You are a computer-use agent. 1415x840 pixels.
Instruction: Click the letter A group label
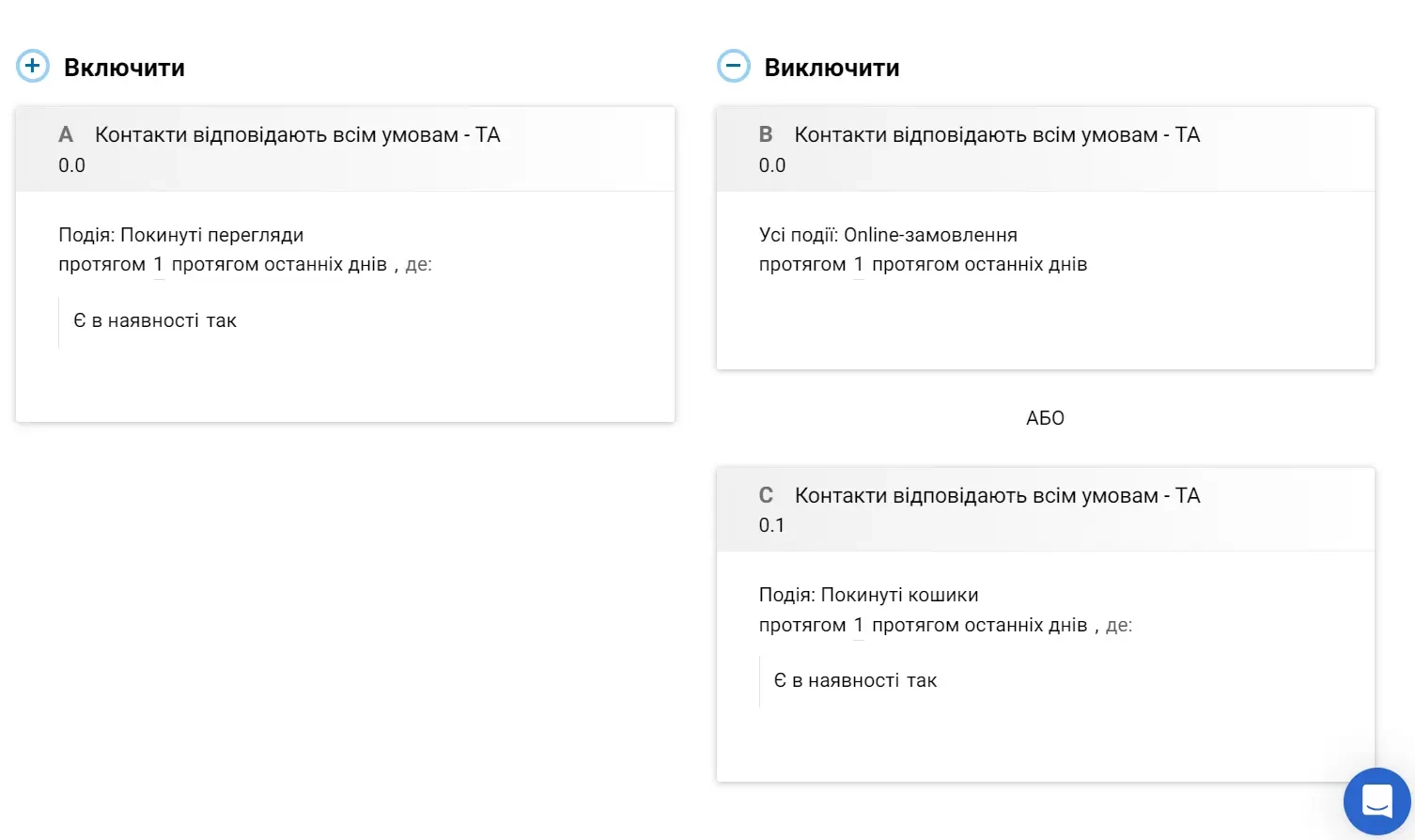coord(66,135)
